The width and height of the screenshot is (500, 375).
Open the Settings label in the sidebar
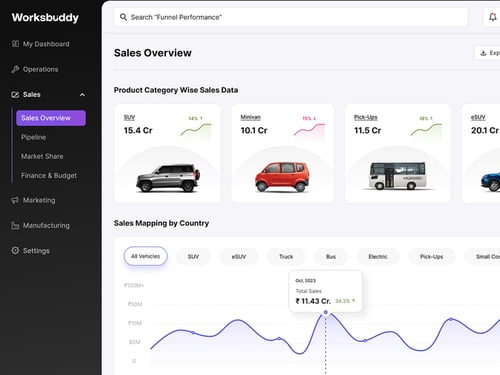click(x=36, y=251)
